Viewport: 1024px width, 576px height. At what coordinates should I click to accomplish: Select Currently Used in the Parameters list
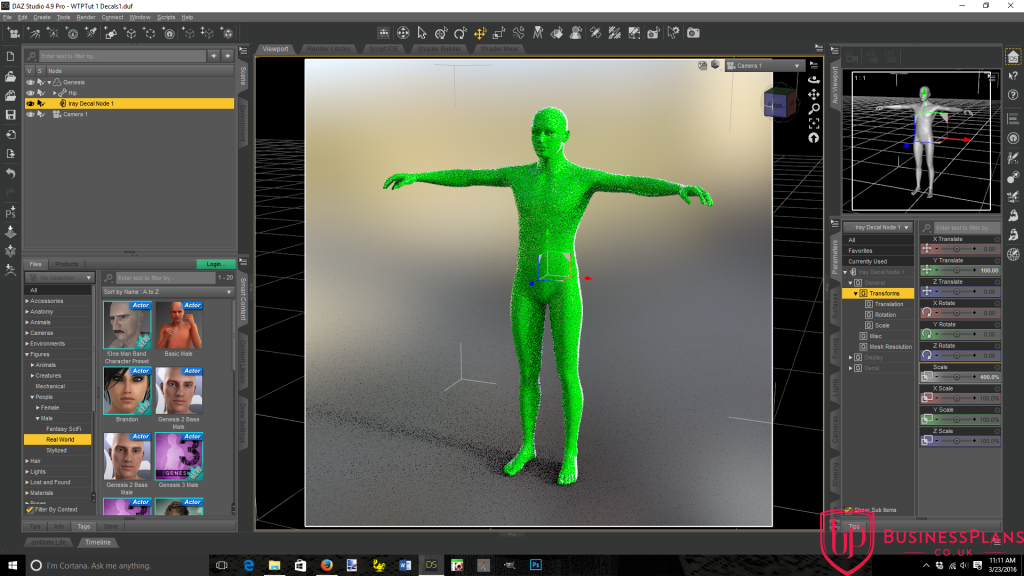pyautogui.click(x=865, y=261)
